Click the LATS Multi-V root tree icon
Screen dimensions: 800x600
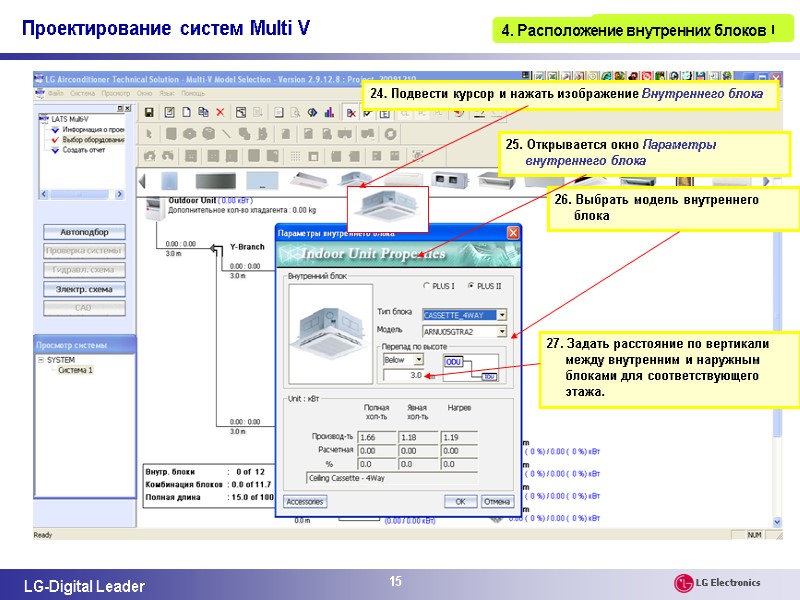[44, 119]
